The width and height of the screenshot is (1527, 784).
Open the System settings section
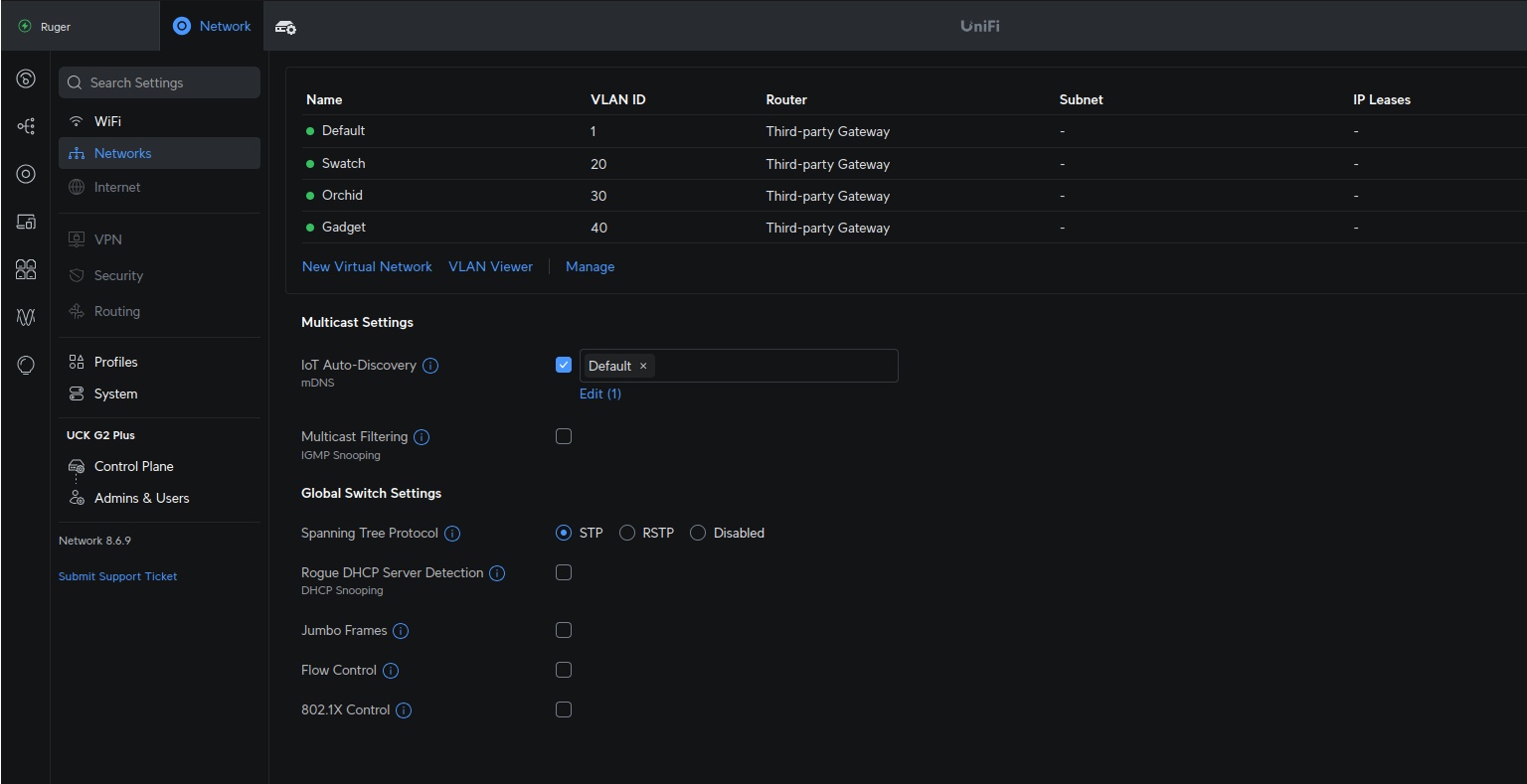pos(115,394)
